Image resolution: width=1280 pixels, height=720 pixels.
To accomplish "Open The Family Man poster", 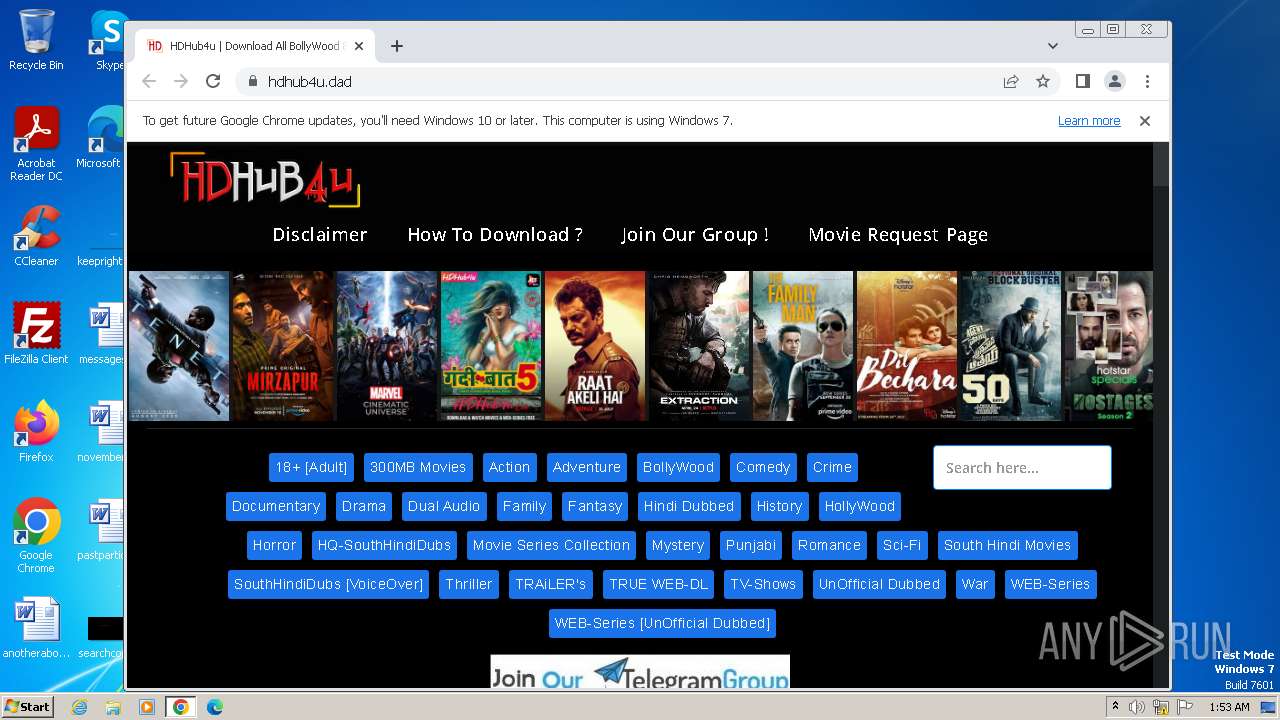I will click(x=803, y=346).
